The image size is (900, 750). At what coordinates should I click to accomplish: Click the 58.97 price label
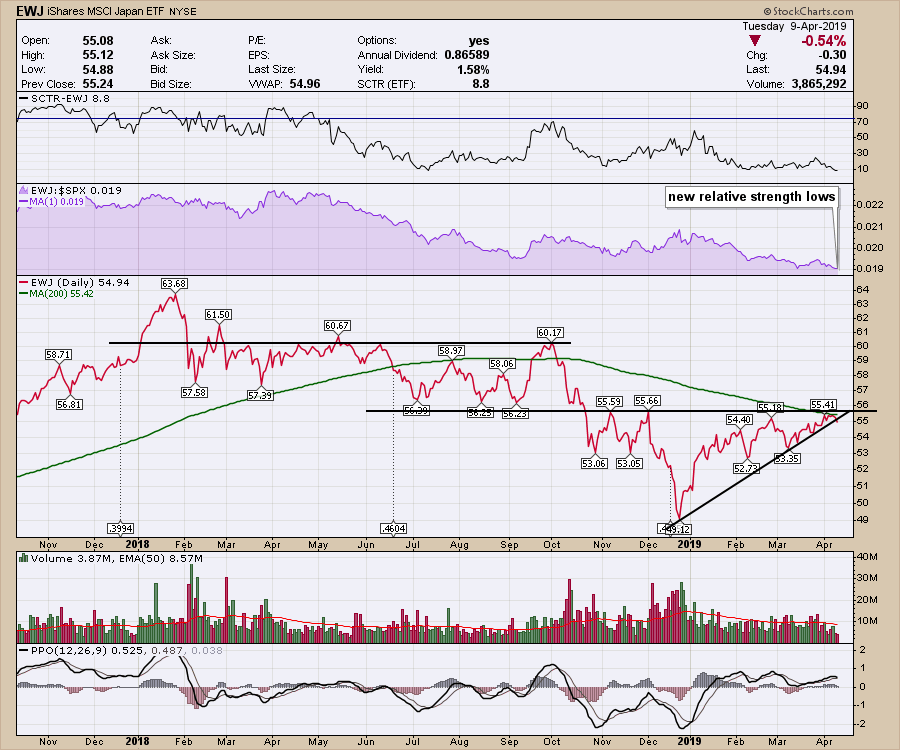coord(451,350)
